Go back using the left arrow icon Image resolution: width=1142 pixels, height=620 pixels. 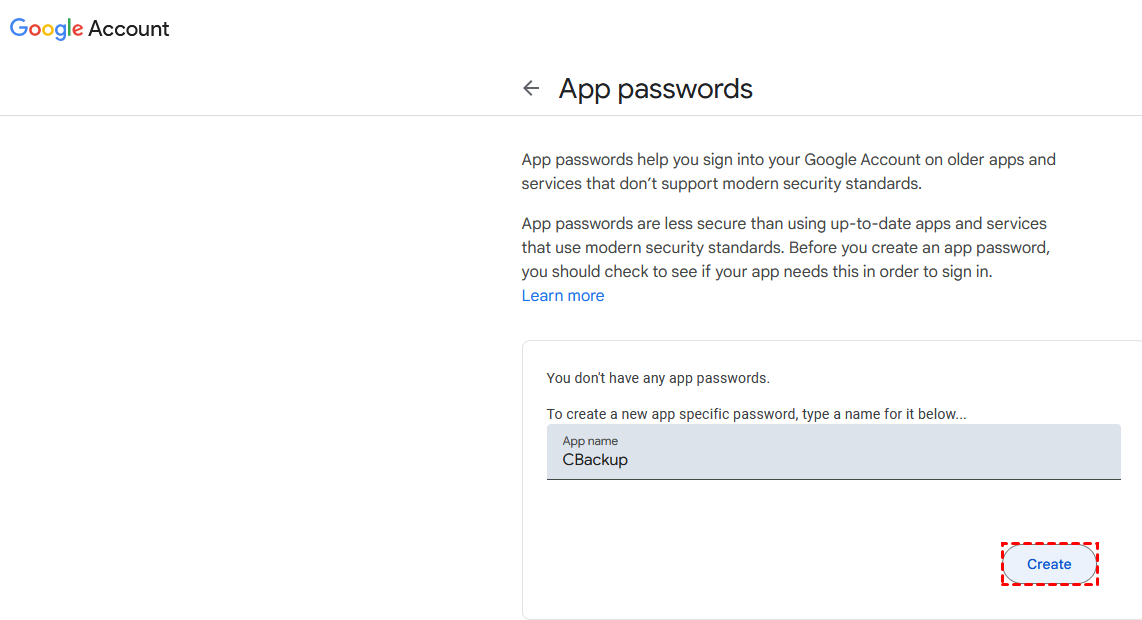[x=531, y=88]
